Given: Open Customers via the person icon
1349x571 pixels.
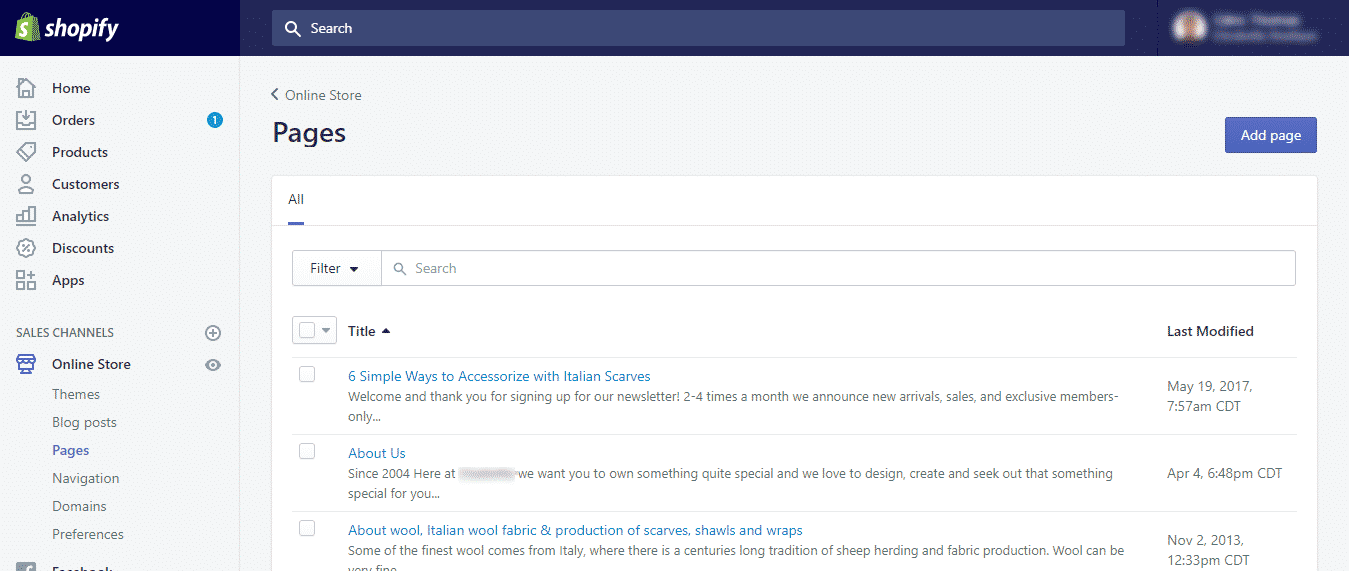Looking at the screenshot, I should coord(26,184).
